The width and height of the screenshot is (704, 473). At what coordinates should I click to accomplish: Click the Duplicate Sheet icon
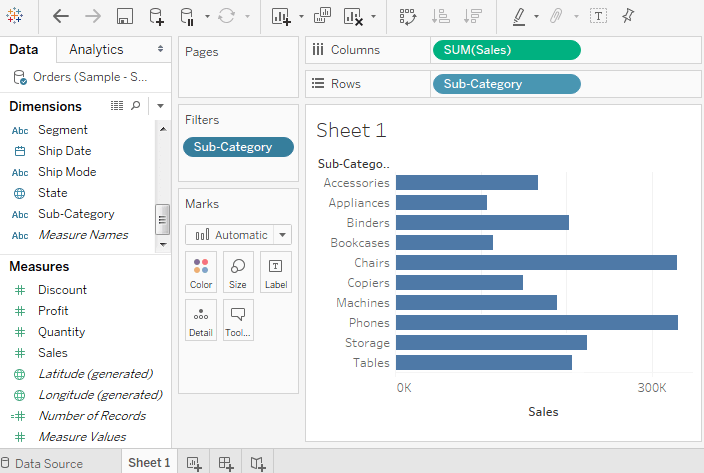pyautogui.click(x=322, y=16)
